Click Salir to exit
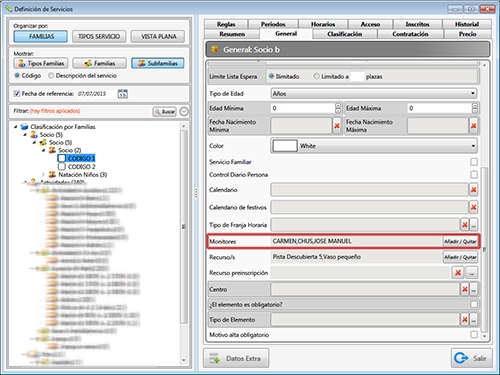The height and width of the screenshot is (375, 500). click(x=471, y=358)
